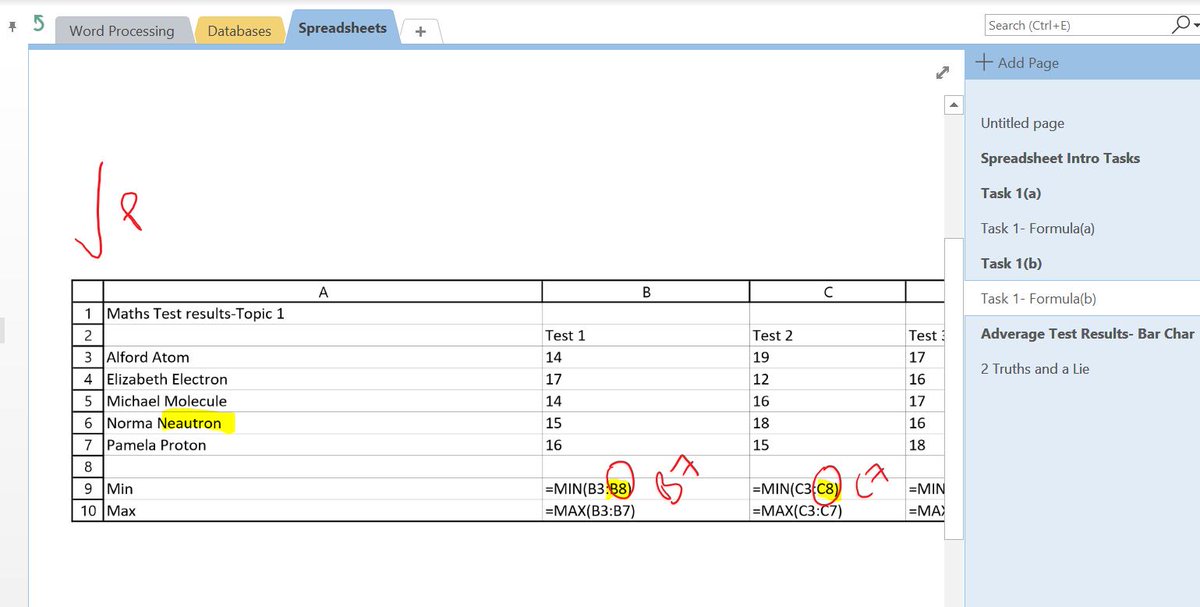Open the Task 1(a) page
The image size is (1200, 607).
[x=1010, y=193]
